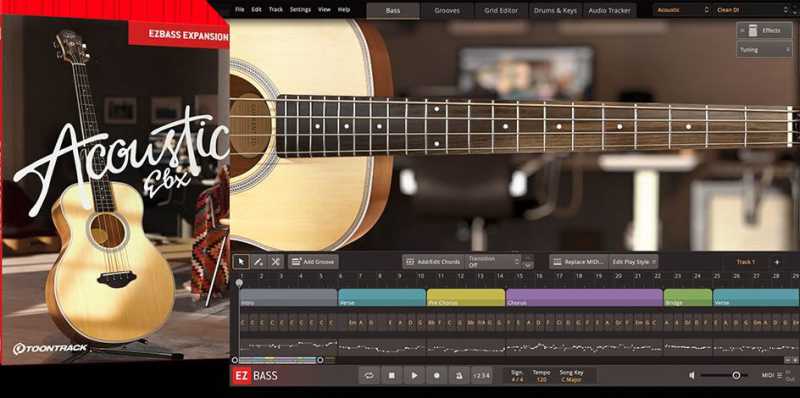Open the Settings menu
Screen dimensions: 800x398
[300, 9]
